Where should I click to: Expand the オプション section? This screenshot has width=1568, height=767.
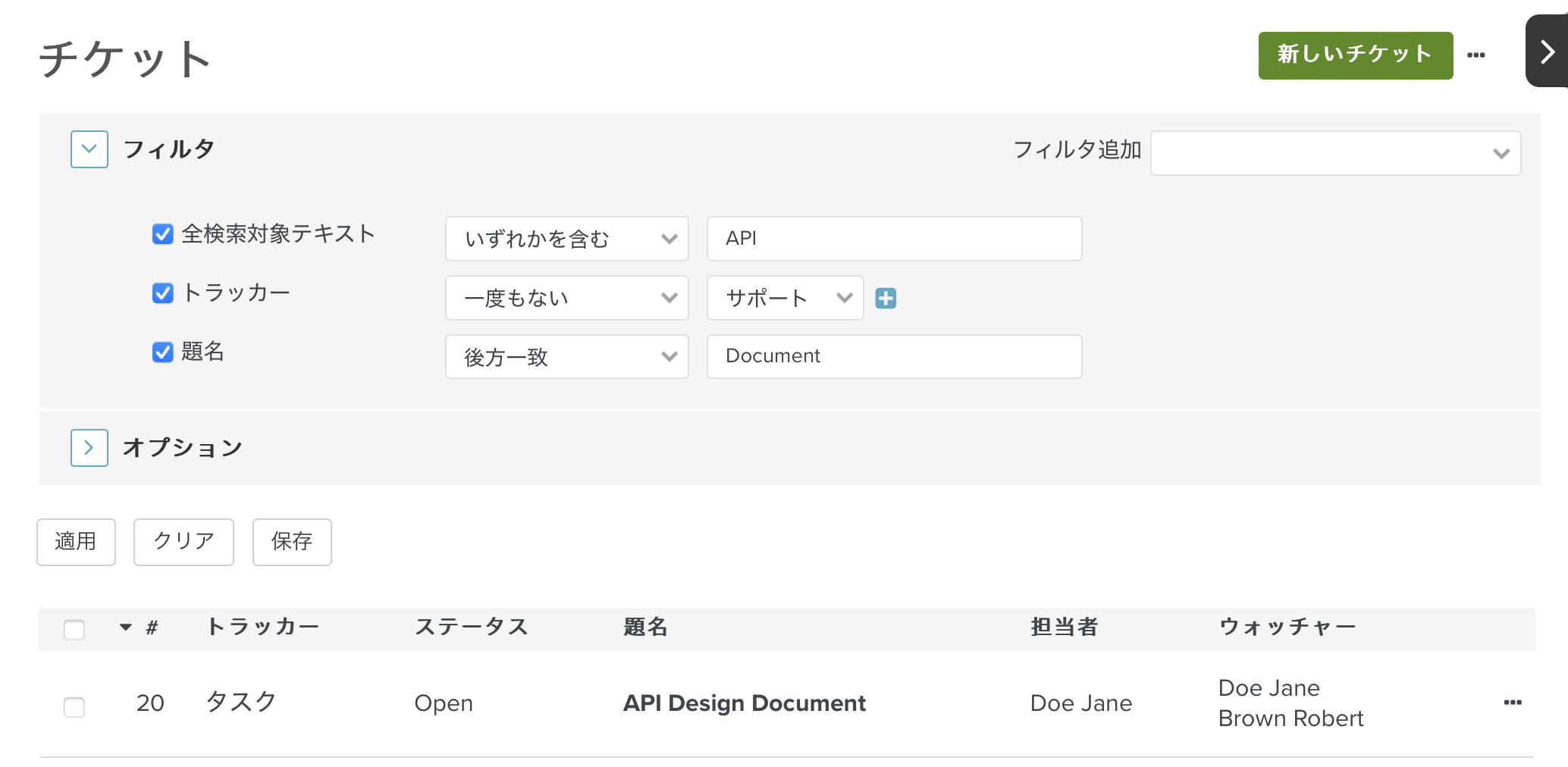89,448
